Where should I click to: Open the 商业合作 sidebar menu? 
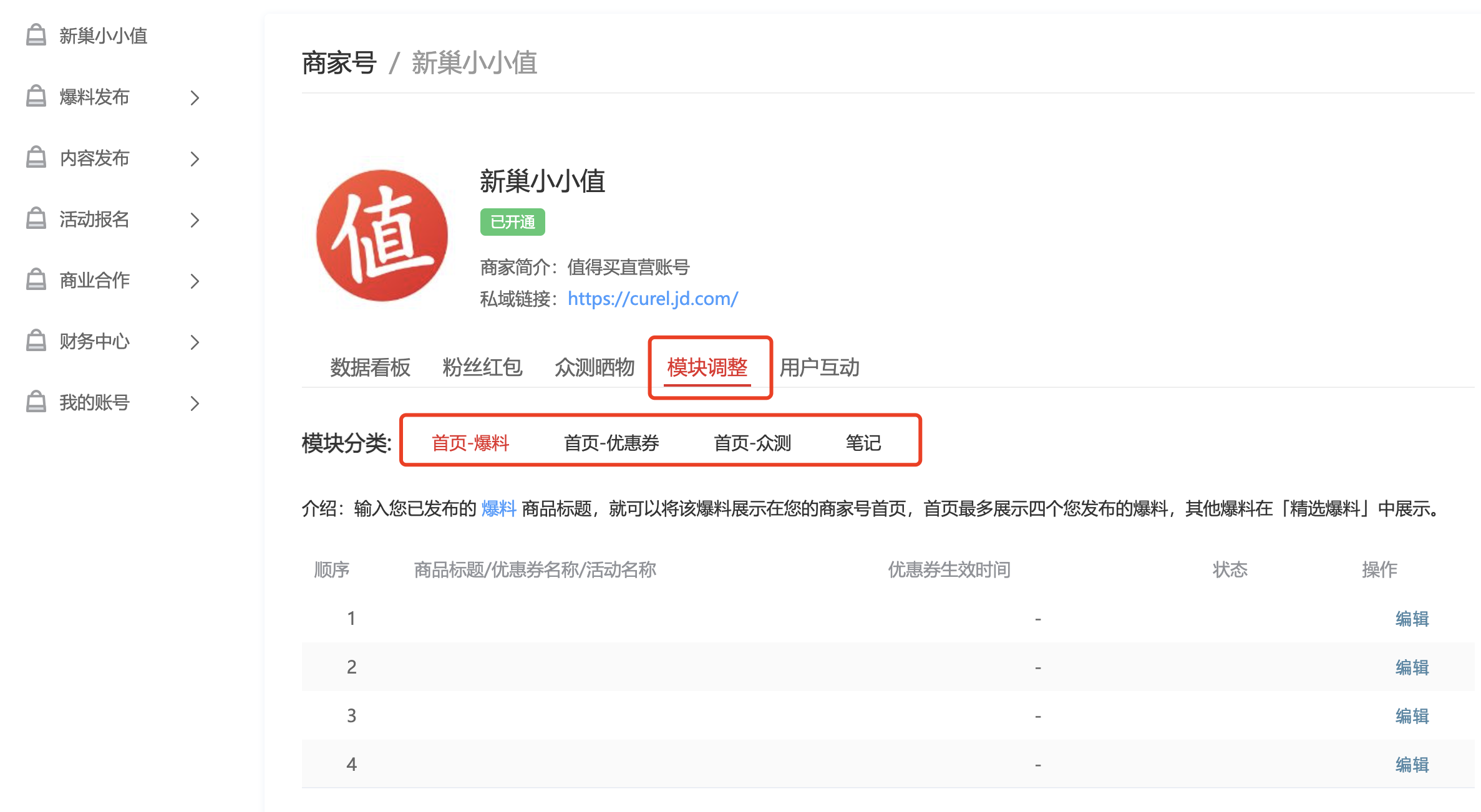tap(94, 281)
